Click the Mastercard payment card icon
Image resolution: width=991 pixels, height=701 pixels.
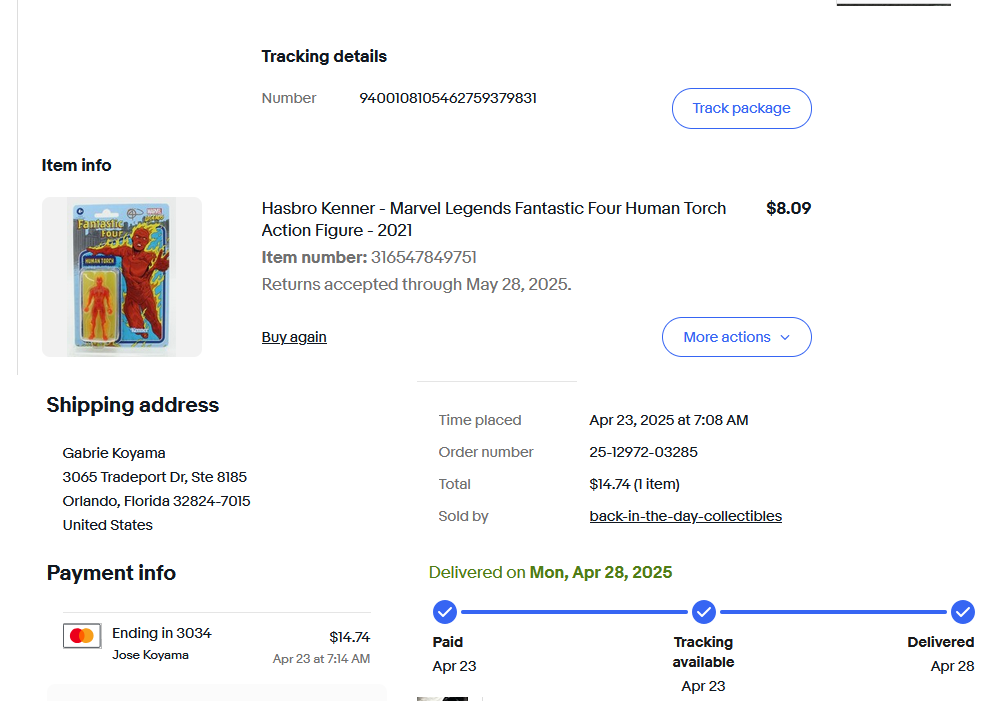[x=82, y=636]
